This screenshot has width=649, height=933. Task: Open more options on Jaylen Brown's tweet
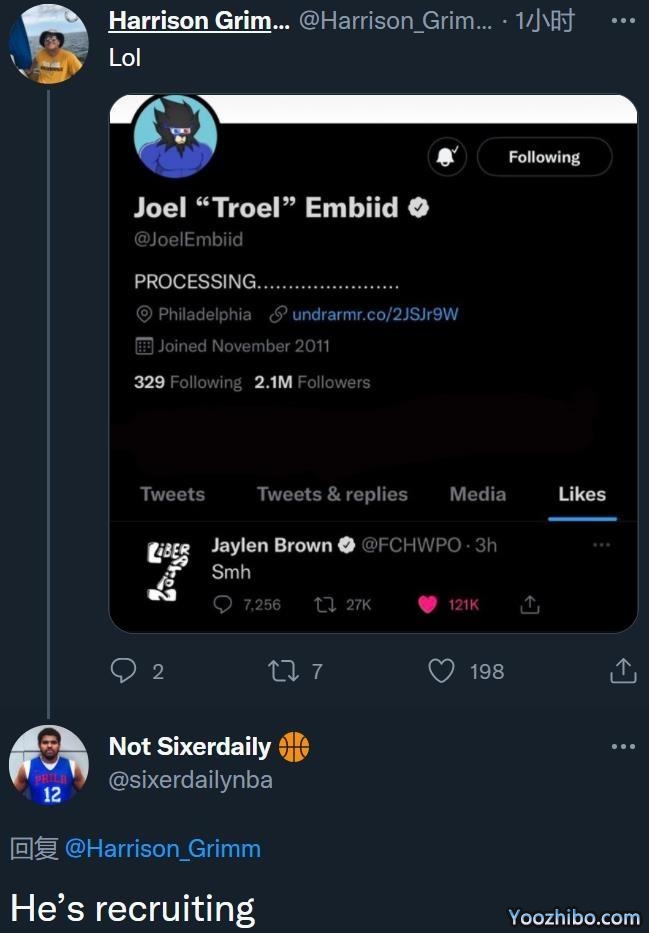tap(601, 545)
